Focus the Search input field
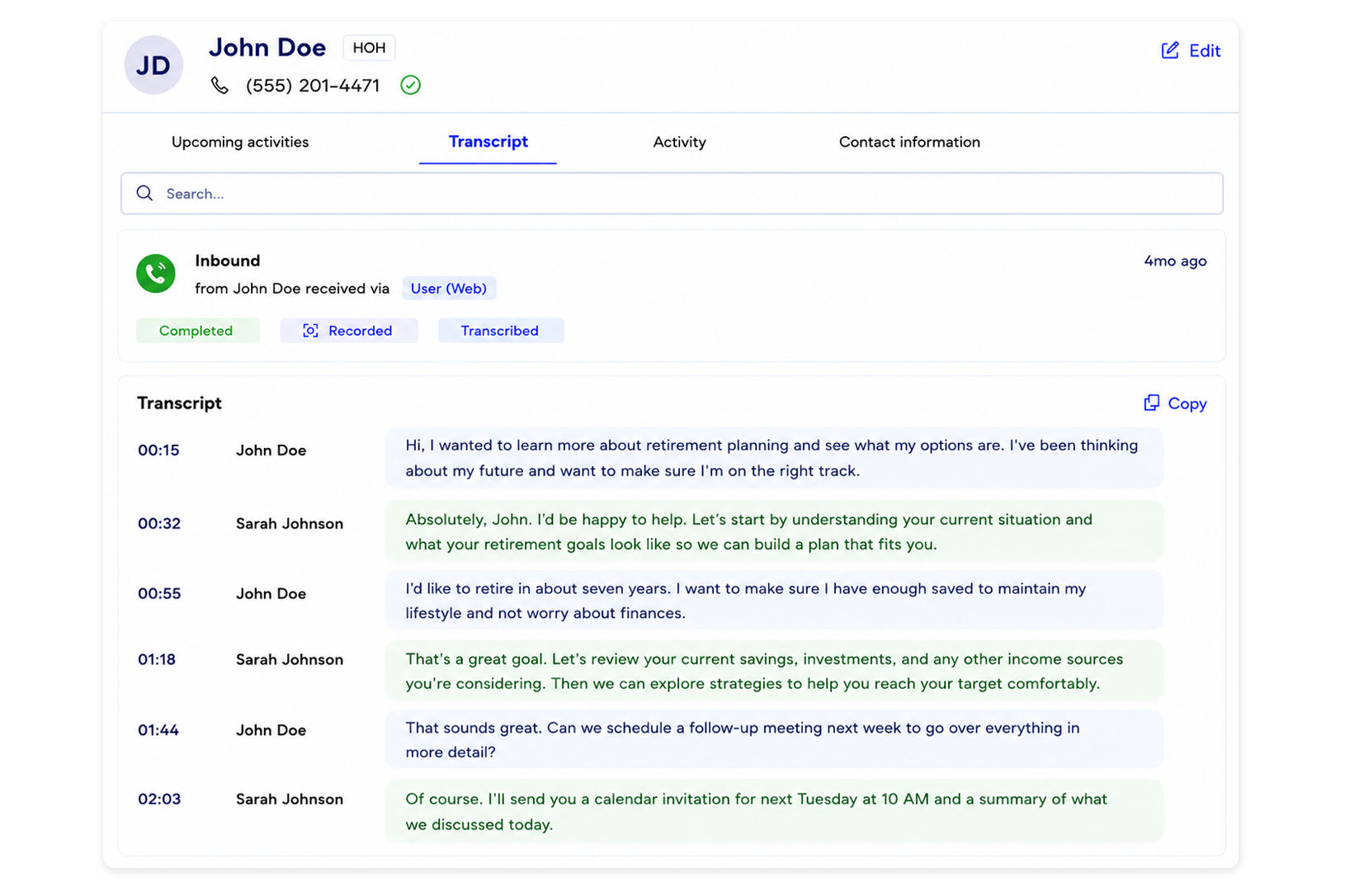1345x896 pixels. (672, 193)
